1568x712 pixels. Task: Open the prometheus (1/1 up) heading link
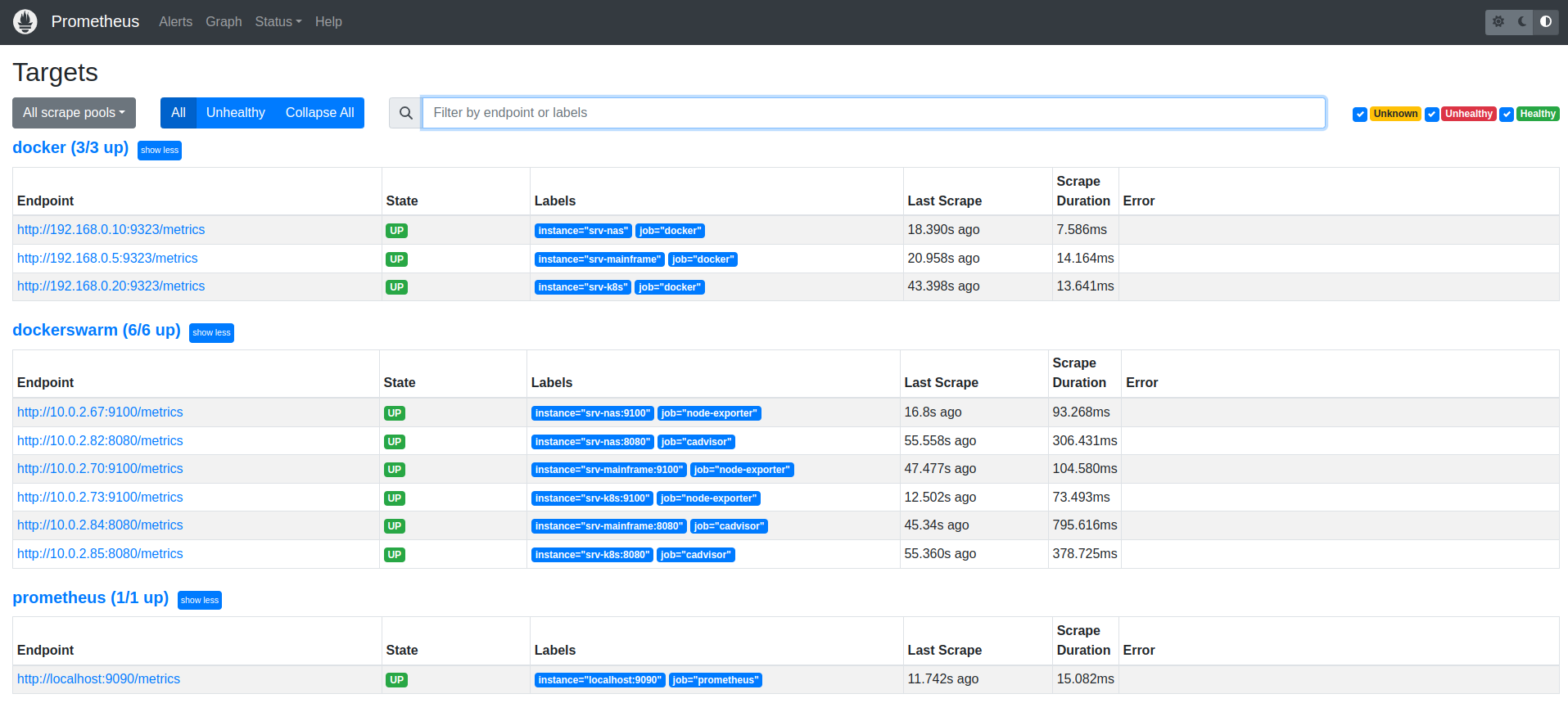[x=91, y=598]
